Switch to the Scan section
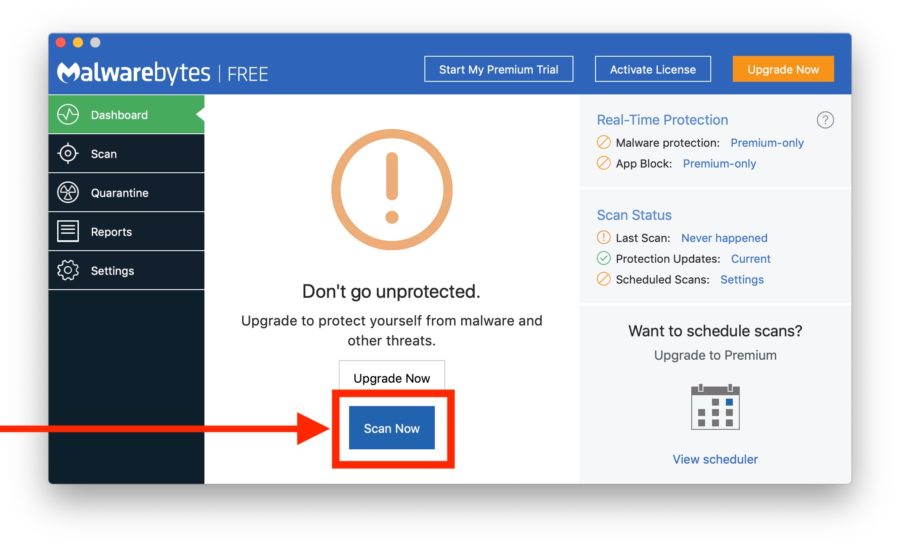Screen dimensions: 900x548 [126, 153]
